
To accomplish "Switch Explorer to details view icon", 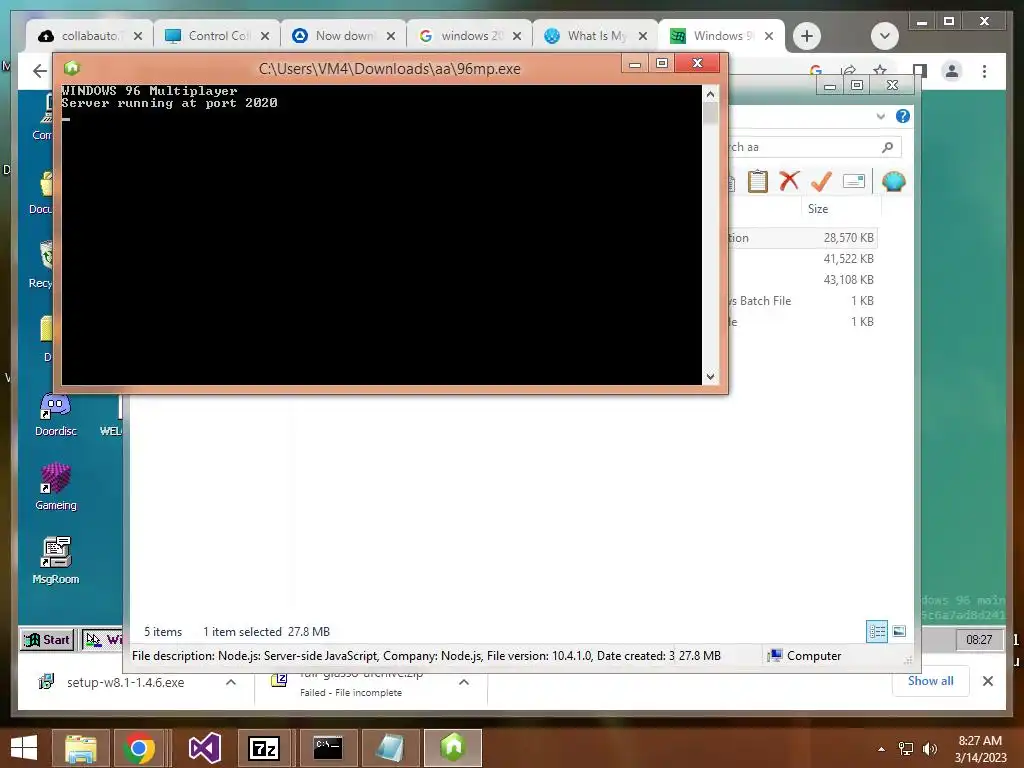I will coord(877,631).
